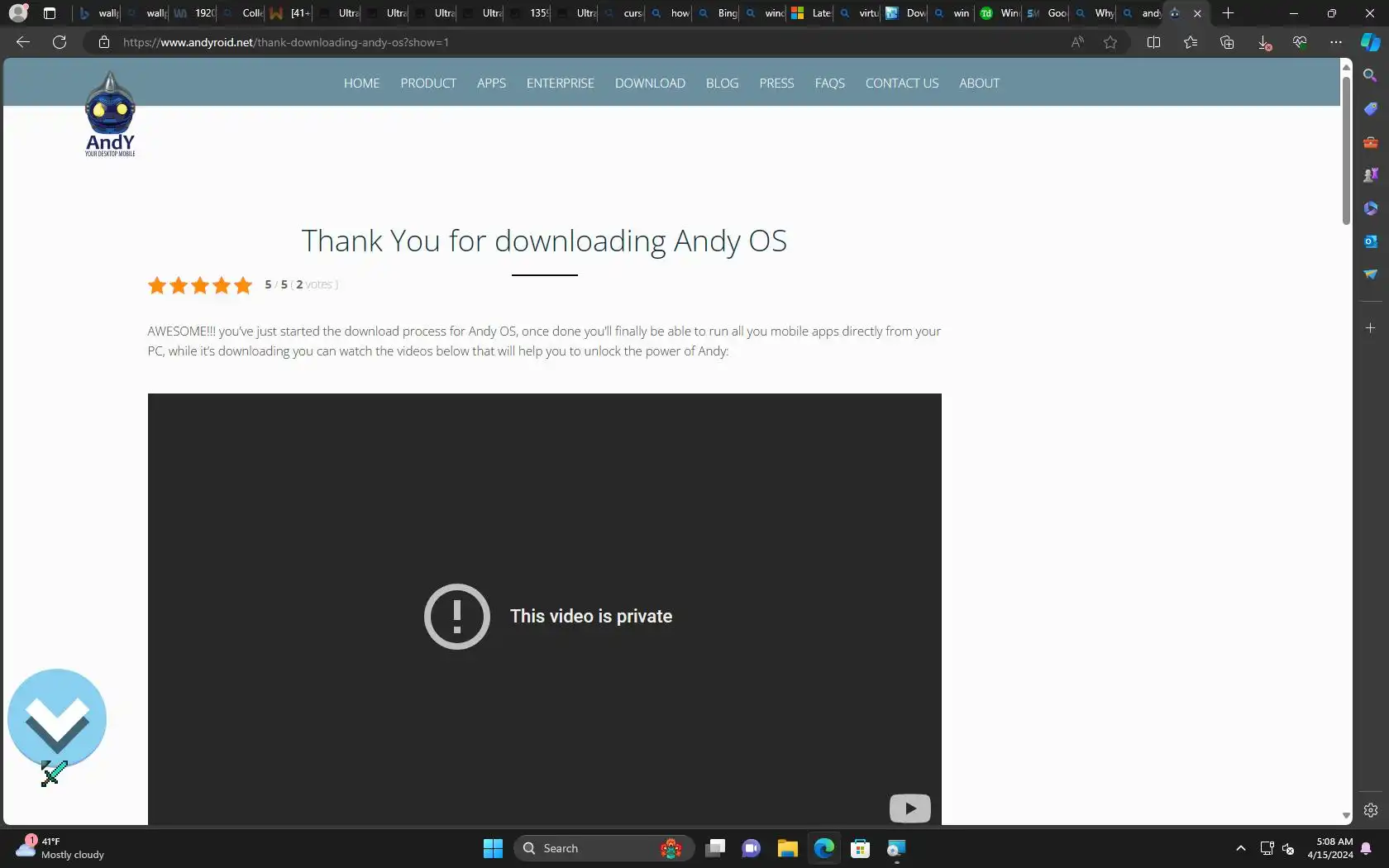The width and height of the screenshot is (1389, 868).
Task: Open the ENTERPRISE menu item
Action: tap(561, 83)
